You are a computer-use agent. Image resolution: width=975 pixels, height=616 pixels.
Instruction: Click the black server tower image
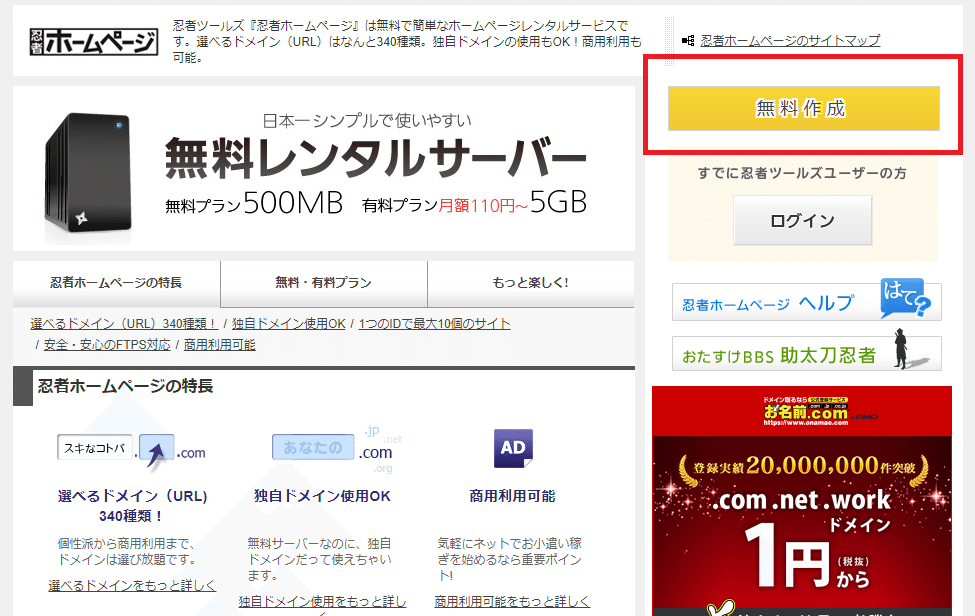(x=88, y=175)
